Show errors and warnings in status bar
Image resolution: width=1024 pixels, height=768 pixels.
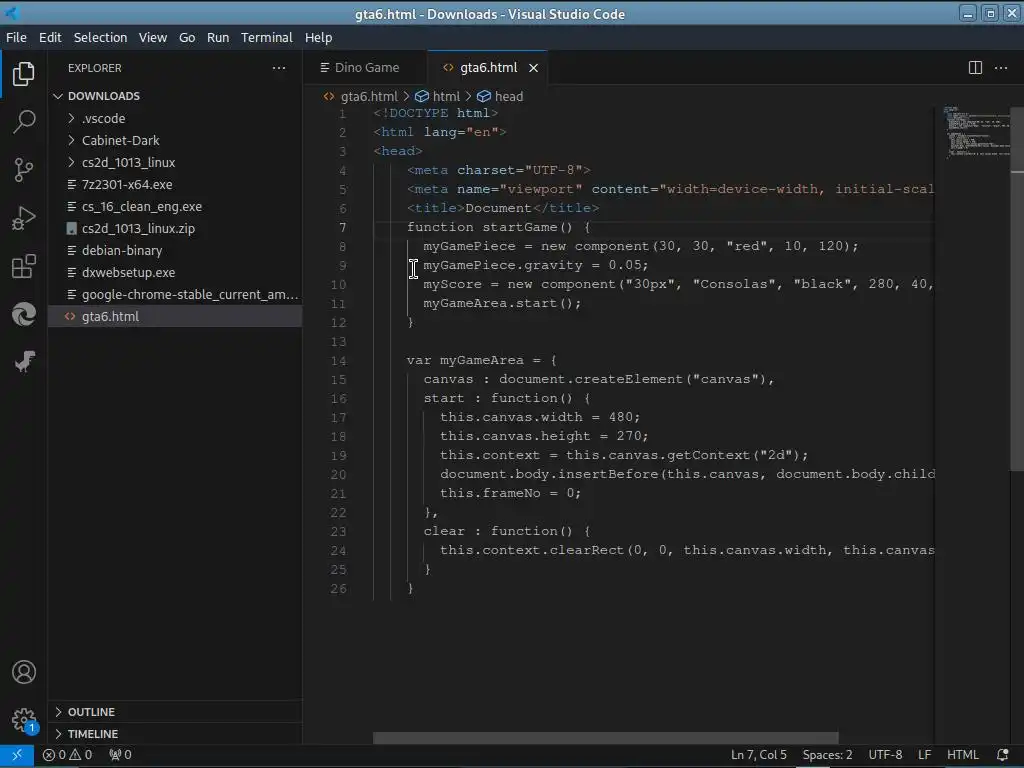67,755
